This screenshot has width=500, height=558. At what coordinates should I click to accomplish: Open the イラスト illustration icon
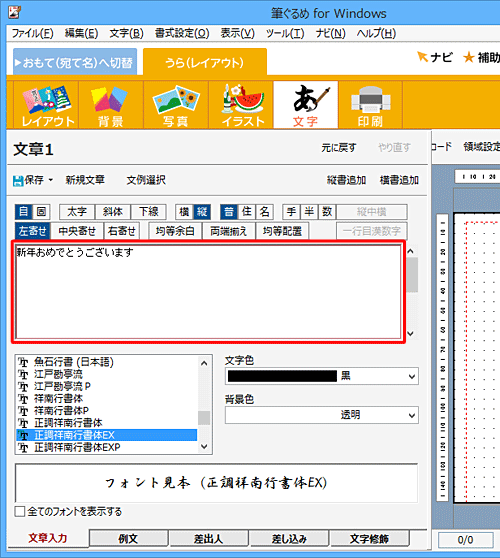coord(241,105)
